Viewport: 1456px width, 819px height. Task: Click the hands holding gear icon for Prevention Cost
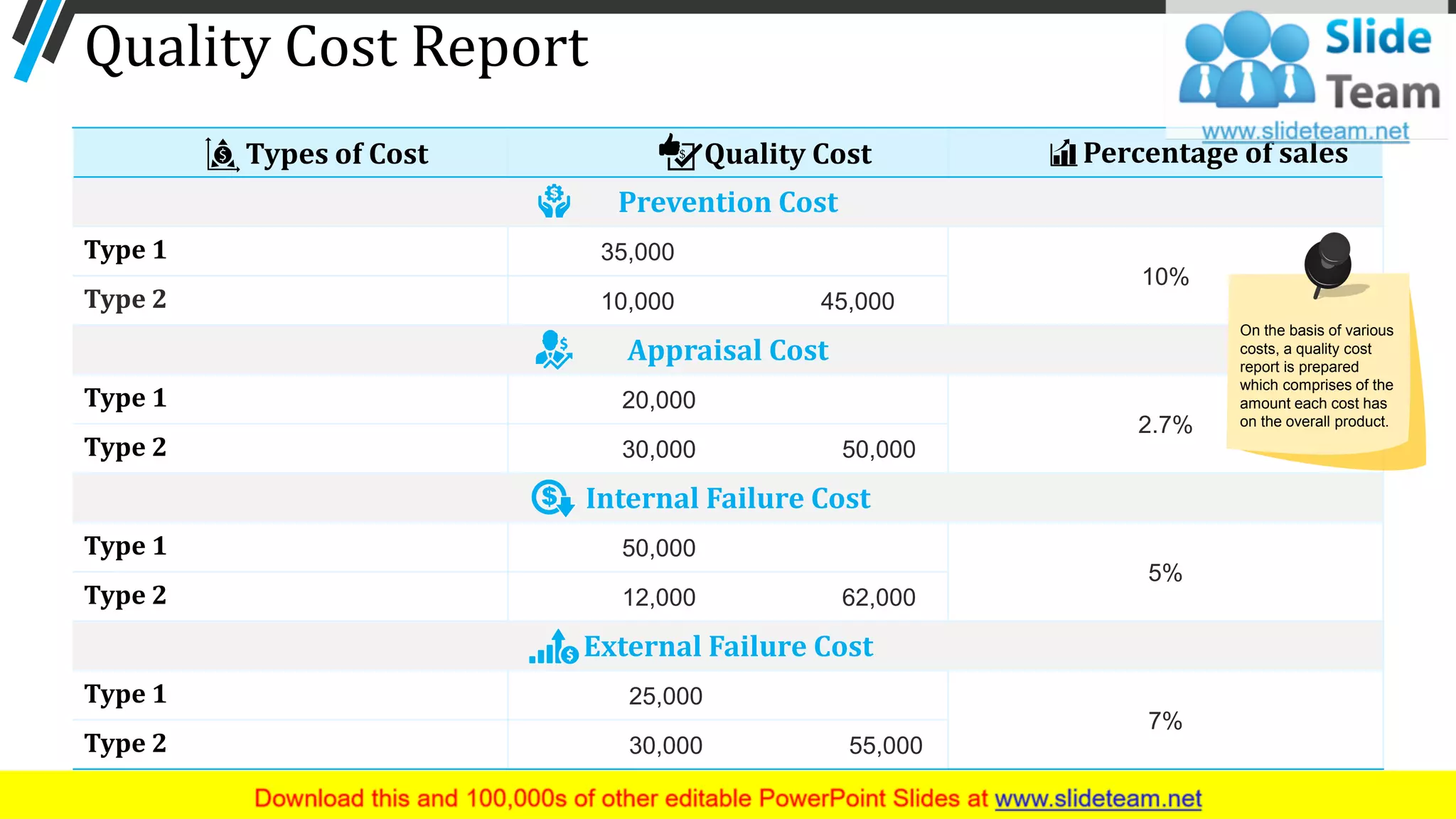click(x=554, y=201)
